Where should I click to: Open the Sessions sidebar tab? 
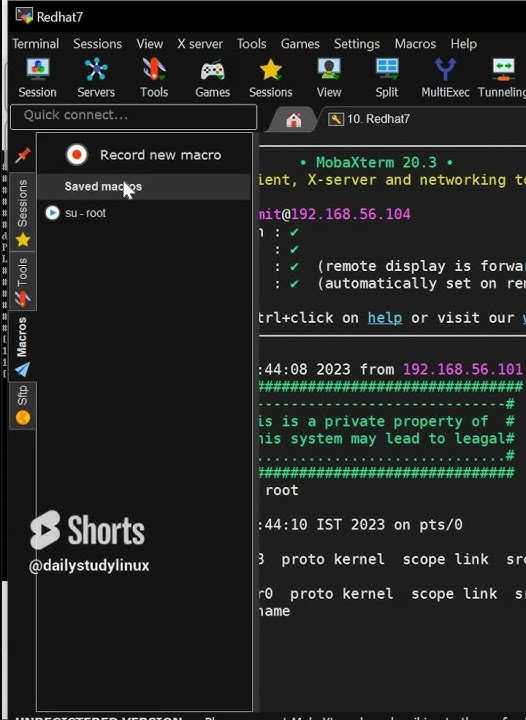[22, 212]
